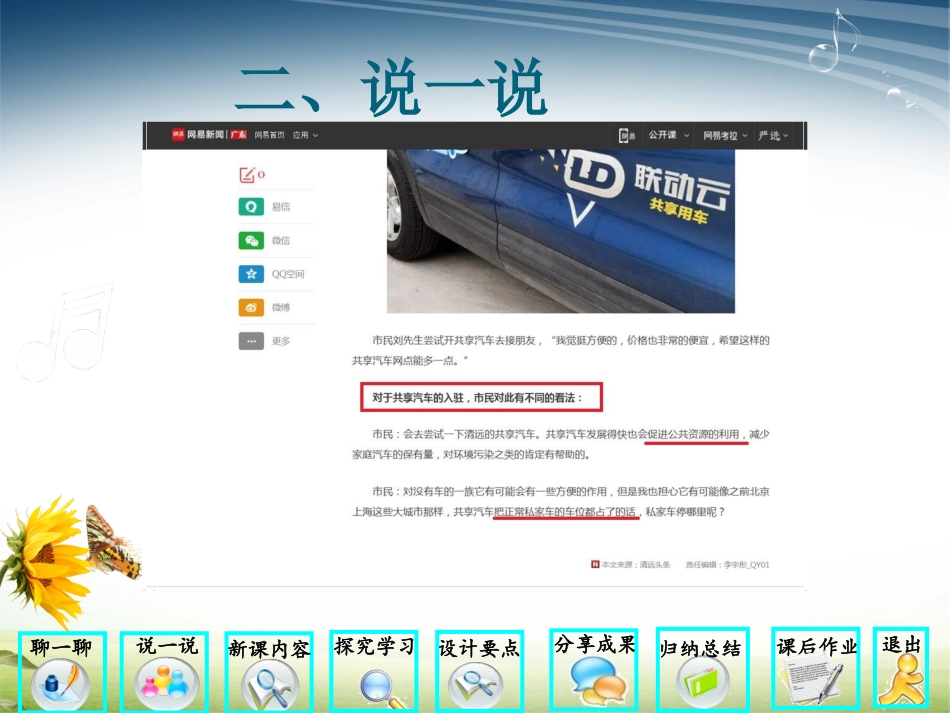Click the 易信 share icon
Screen dimensions: 950x713
[x=251, y=207]
